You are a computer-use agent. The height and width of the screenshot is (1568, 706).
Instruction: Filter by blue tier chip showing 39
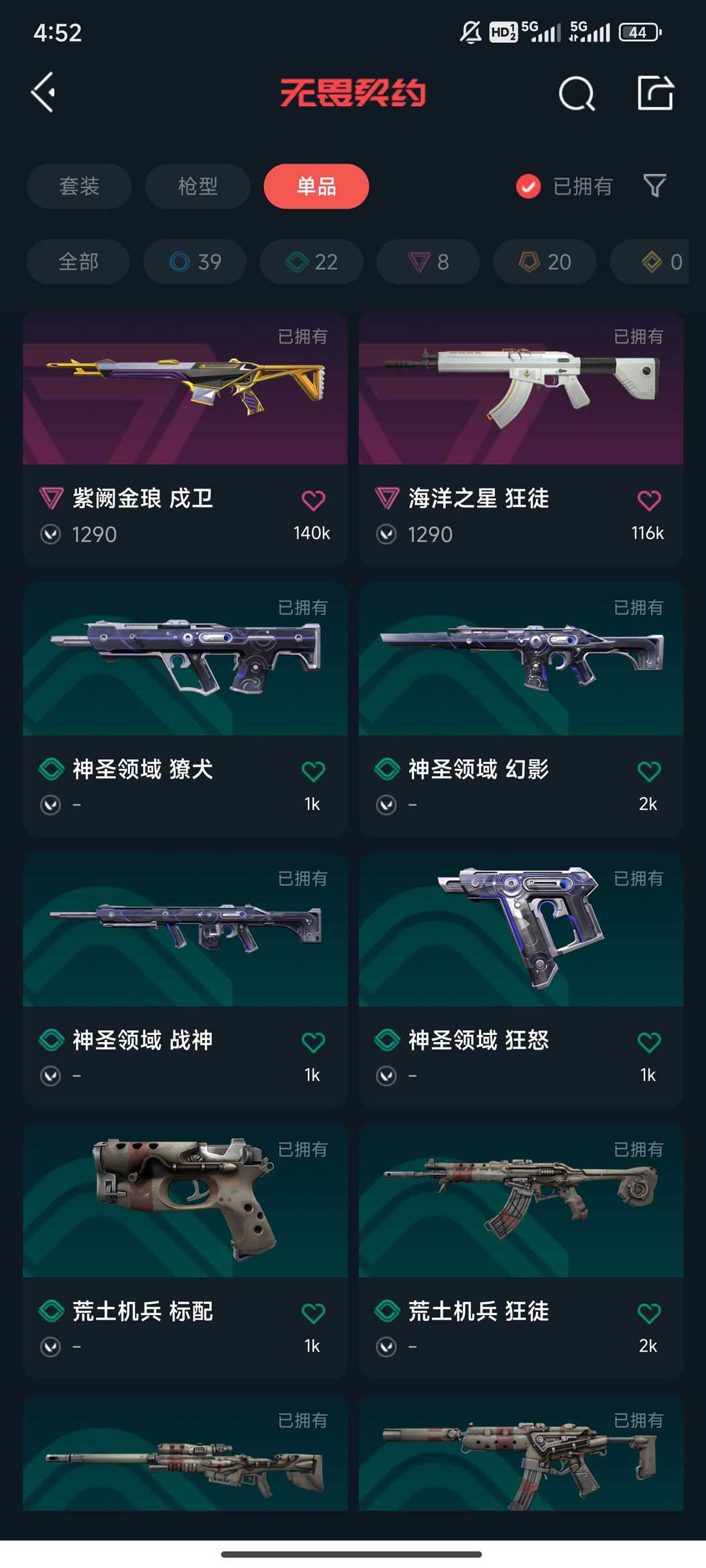(x=195, y=261)
